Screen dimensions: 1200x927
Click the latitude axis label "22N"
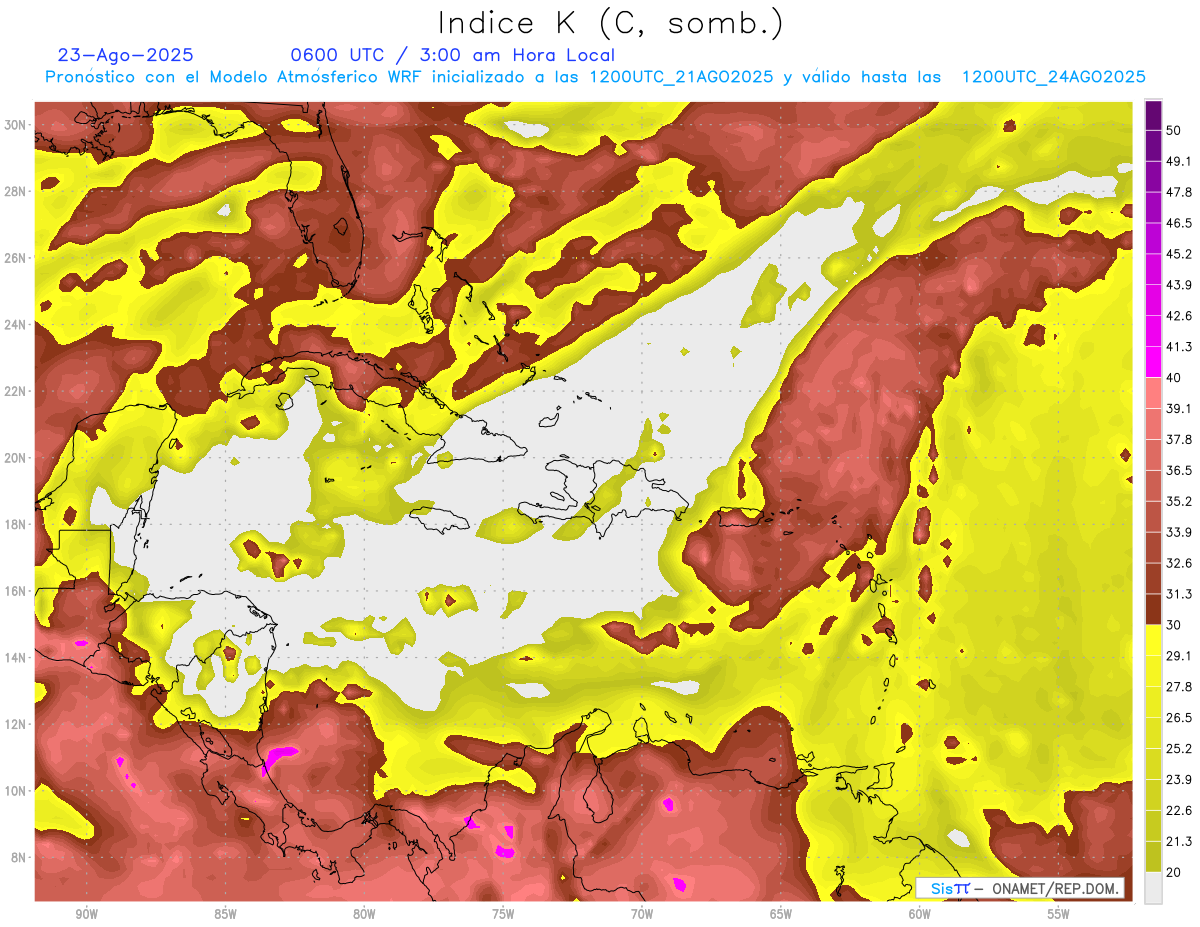(15, 391)
